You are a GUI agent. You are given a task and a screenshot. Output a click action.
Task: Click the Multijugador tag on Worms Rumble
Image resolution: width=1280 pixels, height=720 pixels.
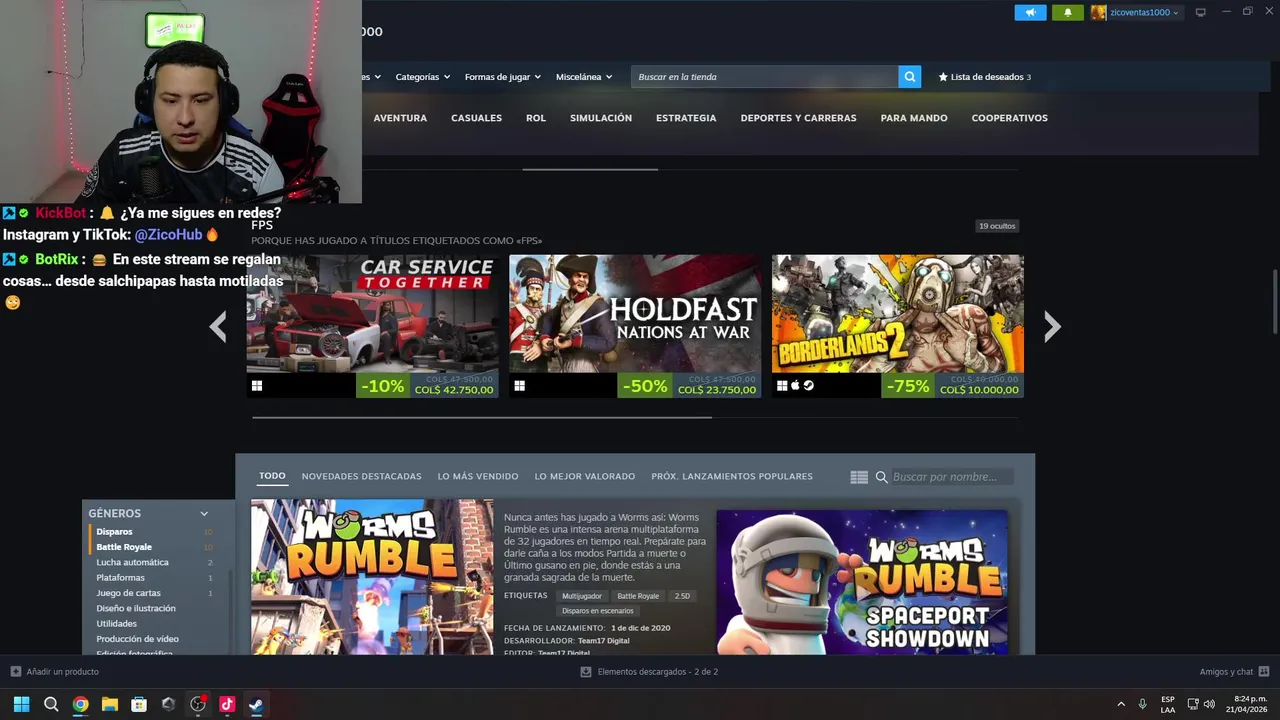click(x=582, y=596)
